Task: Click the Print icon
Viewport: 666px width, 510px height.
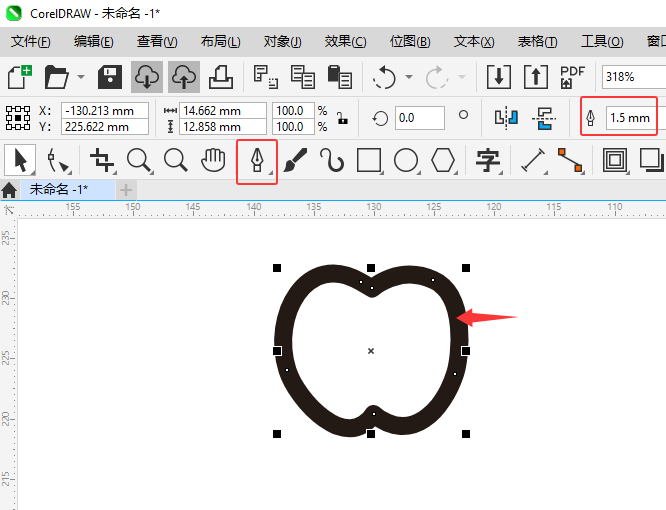Action: (220, 77)
